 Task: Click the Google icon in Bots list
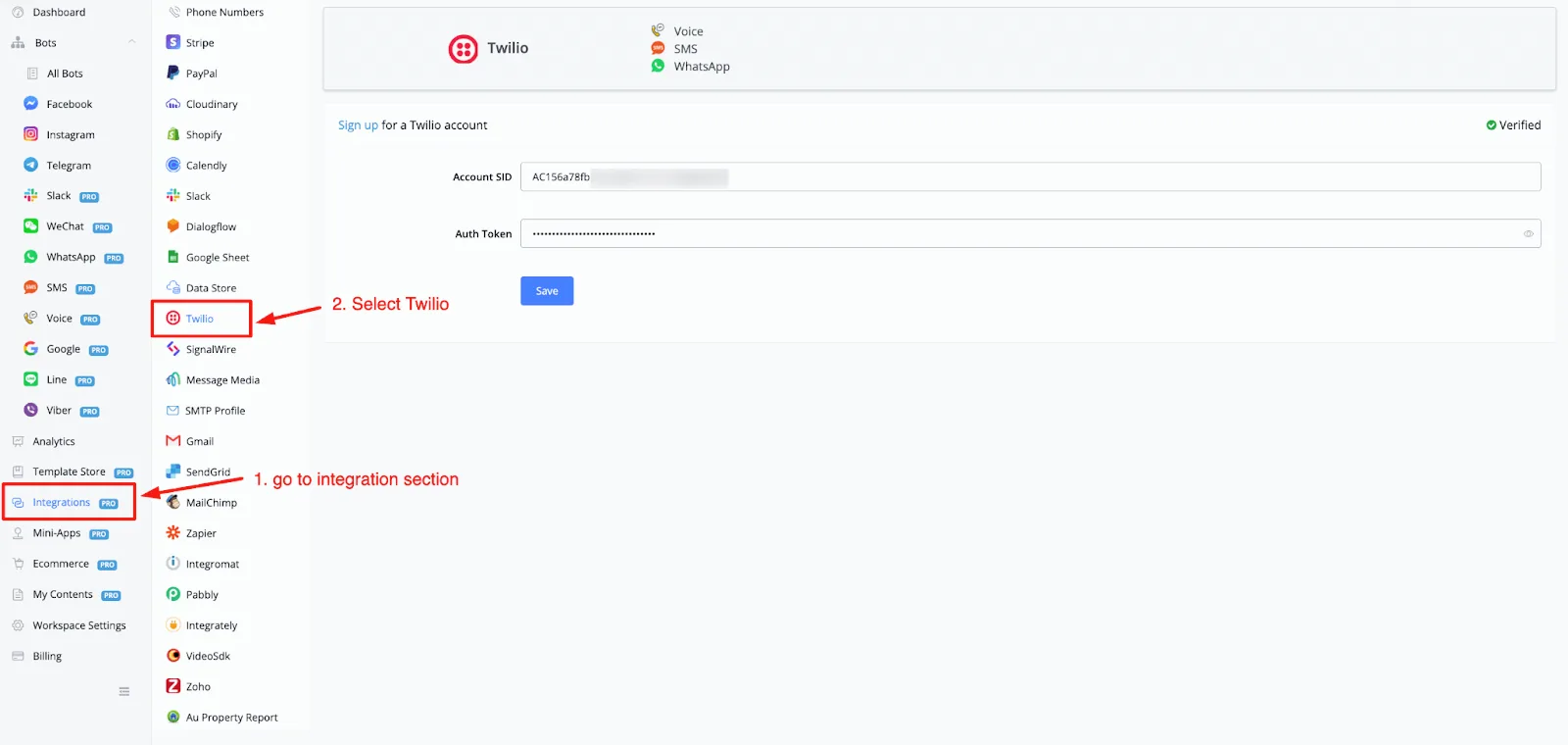[30, 348]
